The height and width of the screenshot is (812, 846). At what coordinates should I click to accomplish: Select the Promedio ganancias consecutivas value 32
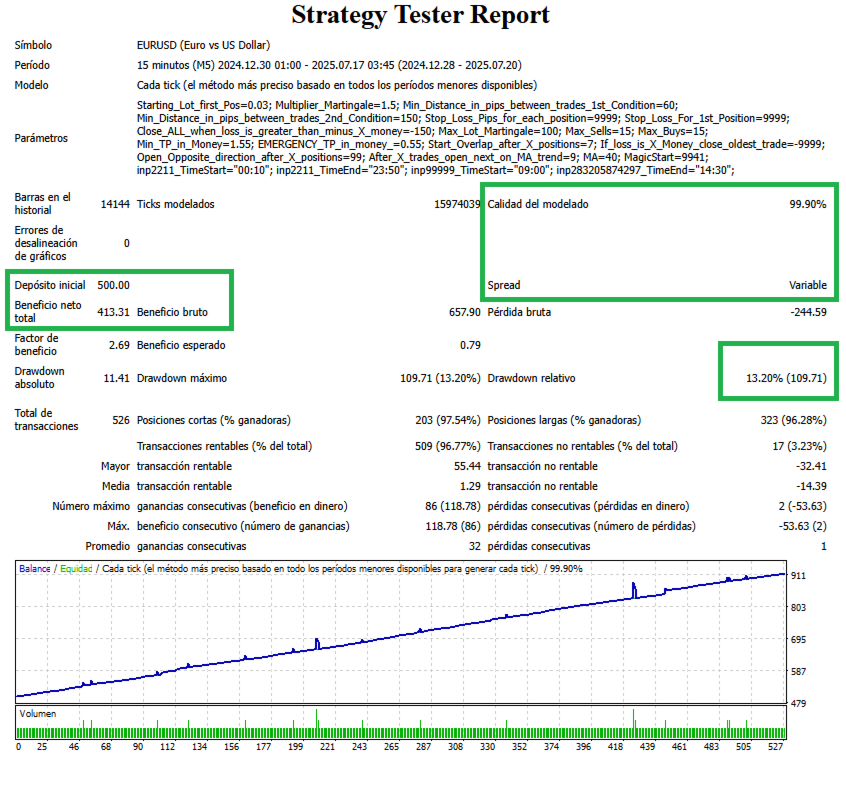click(x=474, y=546)
